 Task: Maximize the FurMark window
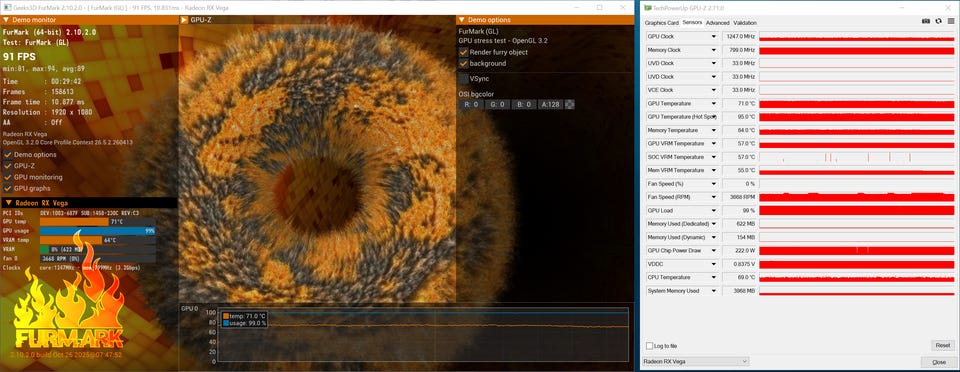click(x=599, y=7)
